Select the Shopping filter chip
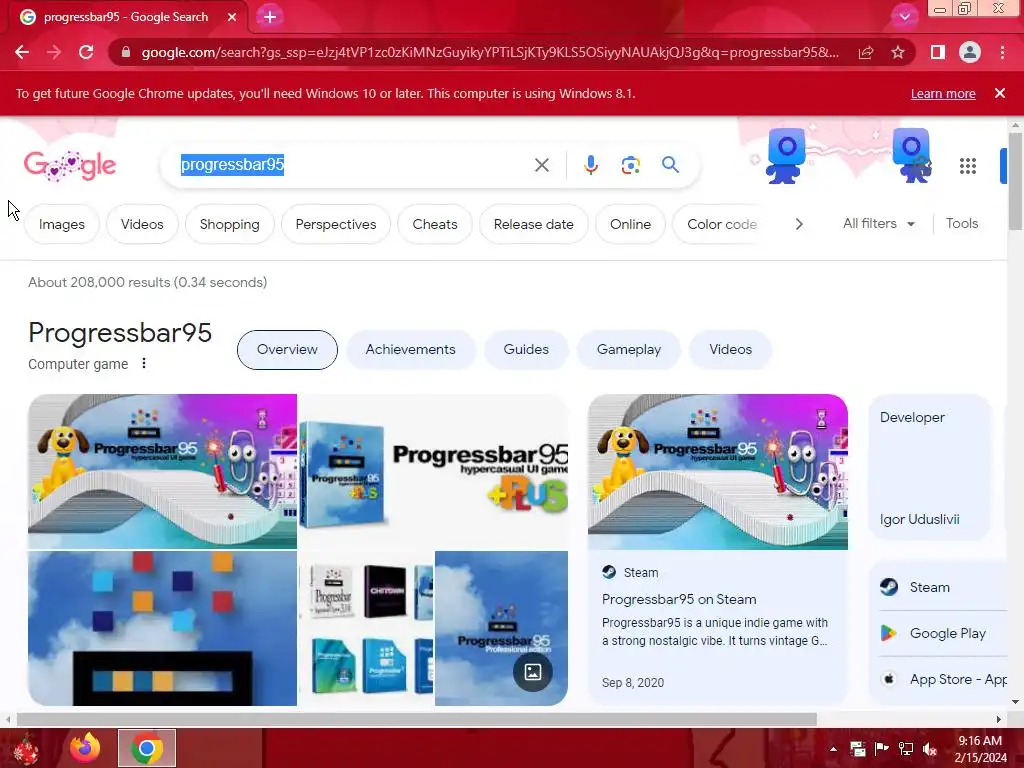1024x768 pixels. pyautogui.click(x=229, y=224)
